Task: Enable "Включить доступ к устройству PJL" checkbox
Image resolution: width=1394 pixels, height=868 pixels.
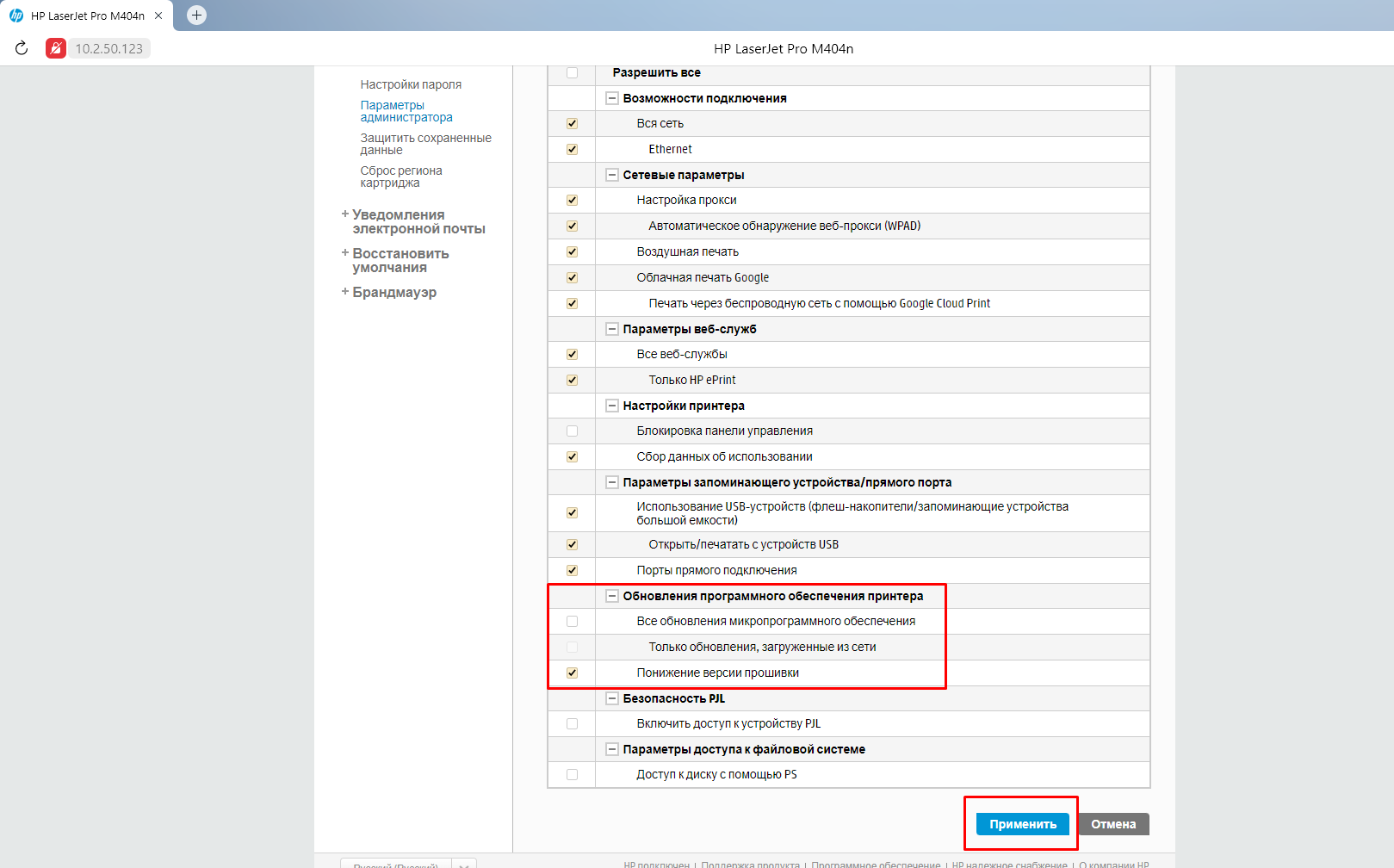Action: tap(573, 724)
